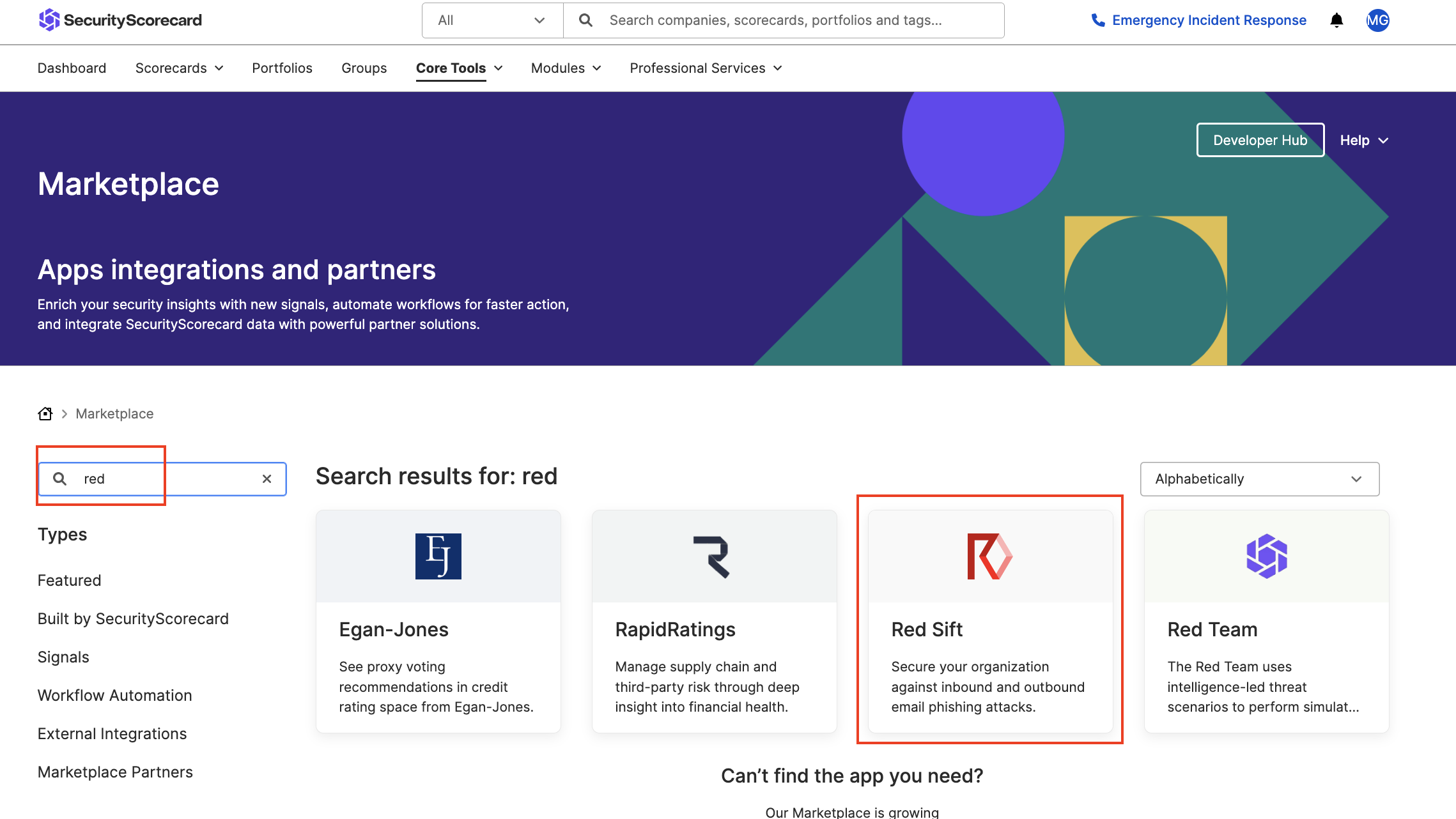The width and height of the screenshot is (1456, 819).
Task: Click the RapidRatings logo
Action: [713, 556]
